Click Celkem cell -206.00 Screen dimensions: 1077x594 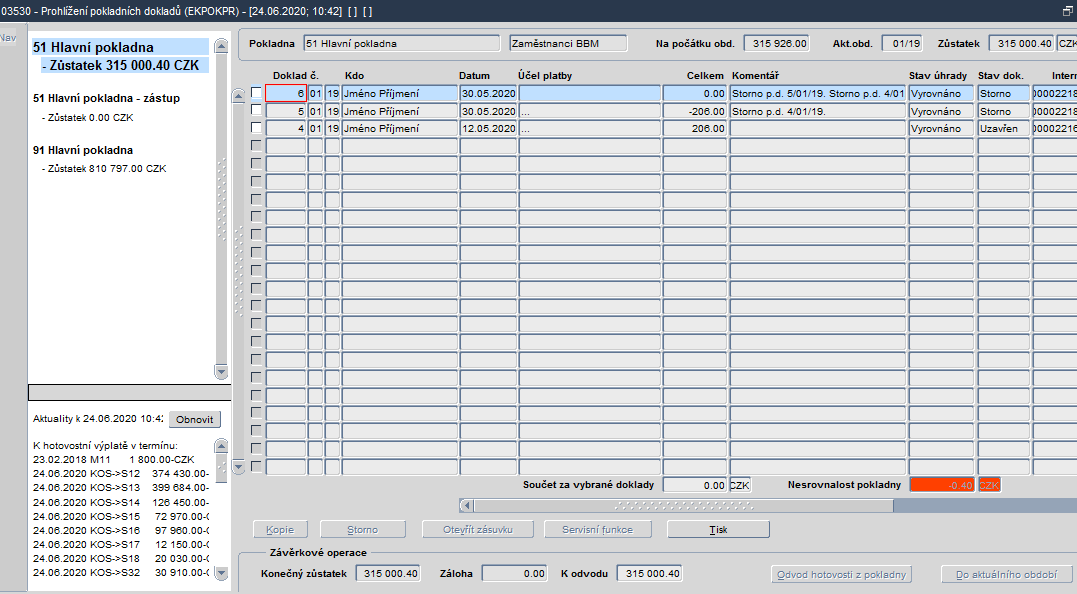[694, 111]
